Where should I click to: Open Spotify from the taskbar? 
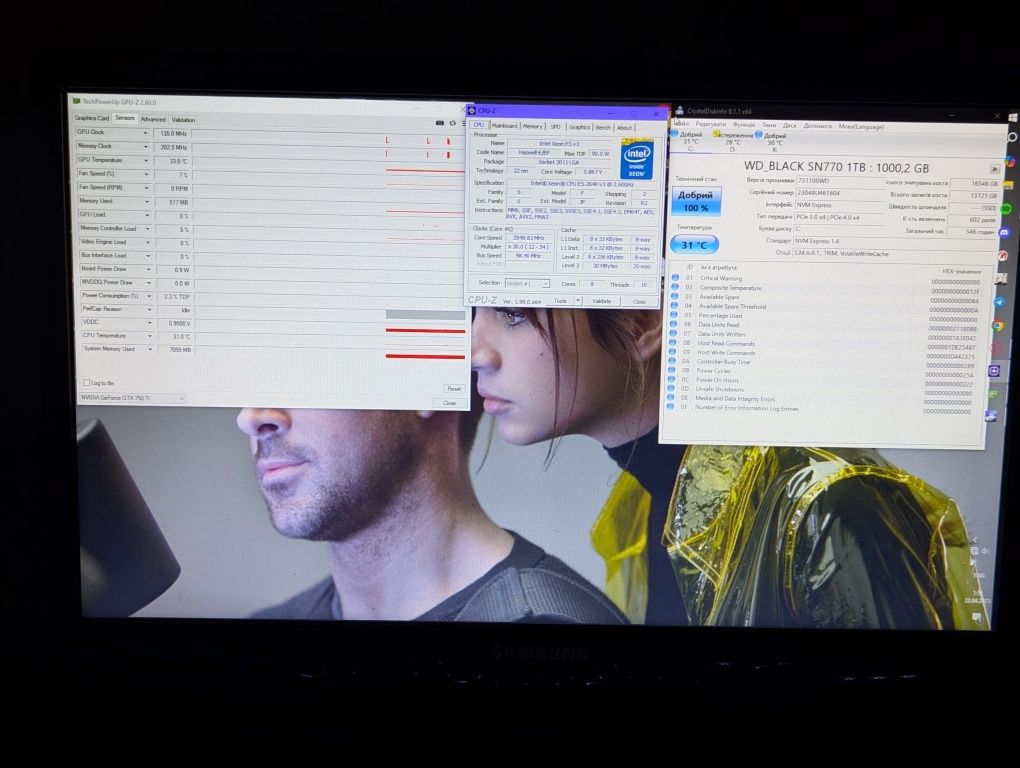(x=1006, y=209)
